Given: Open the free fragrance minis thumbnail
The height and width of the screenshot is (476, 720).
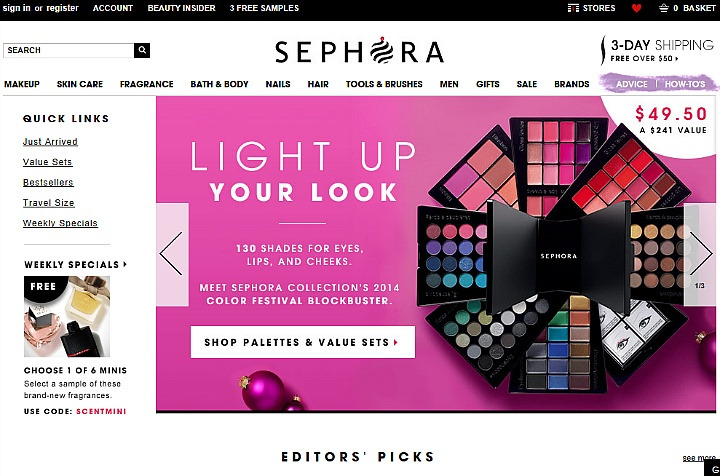Looking at the screenshot, I should pos(67,316).
